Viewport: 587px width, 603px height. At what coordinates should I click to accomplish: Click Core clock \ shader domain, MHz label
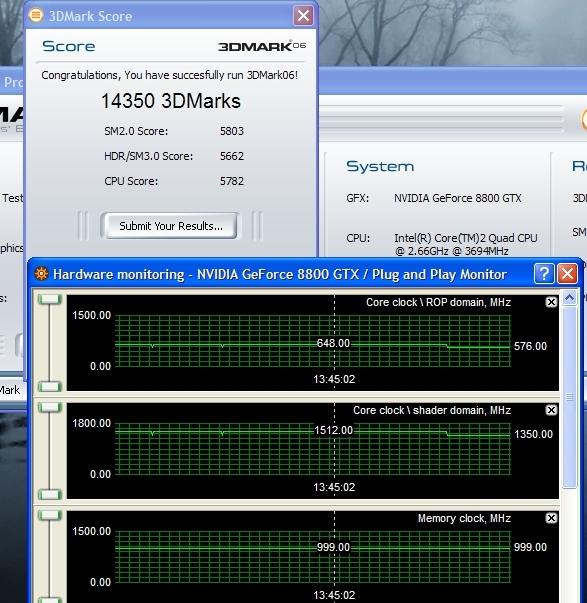pos(432,410)
